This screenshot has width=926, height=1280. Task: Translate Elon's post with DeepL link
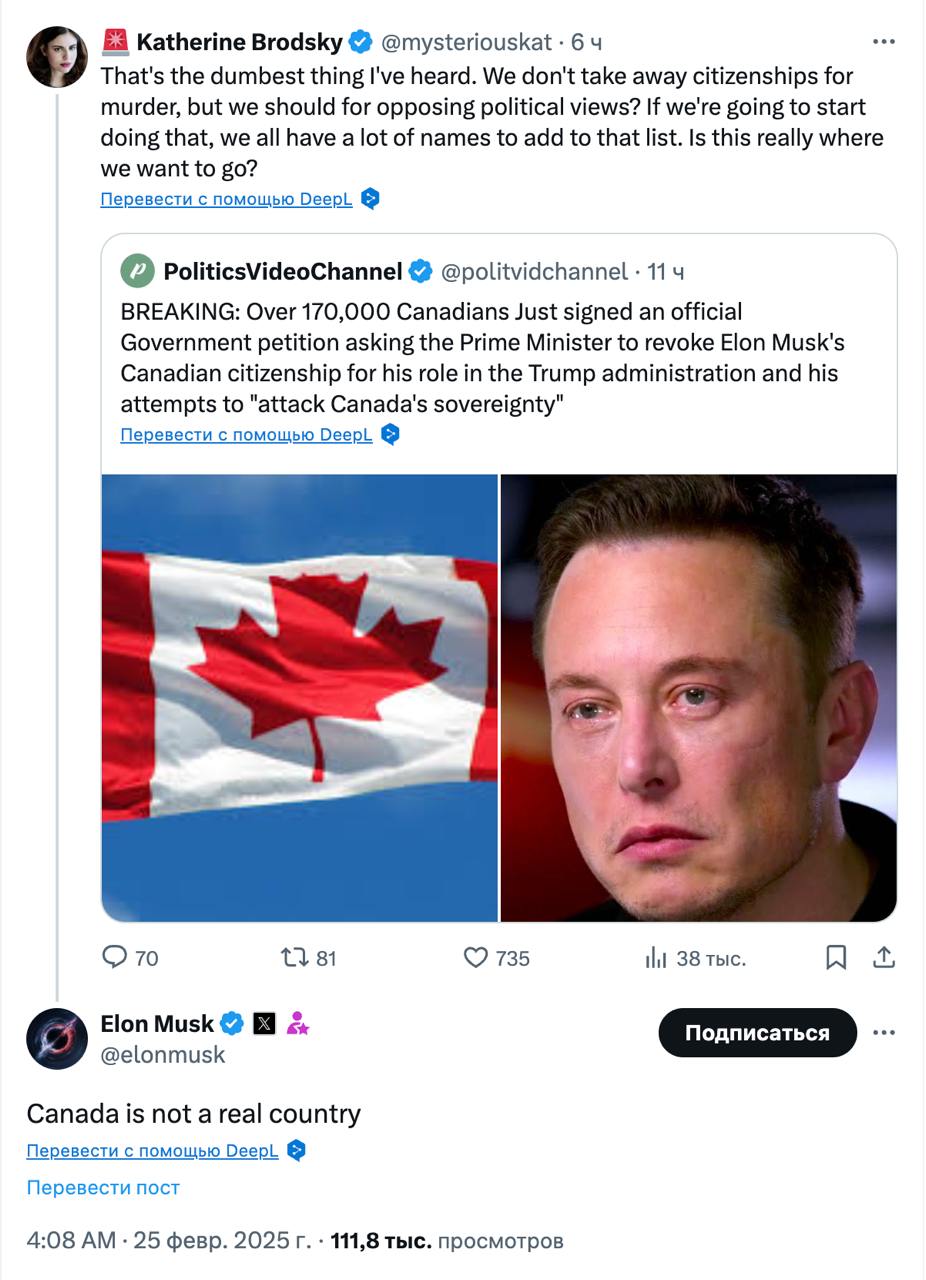point(152,1150)
